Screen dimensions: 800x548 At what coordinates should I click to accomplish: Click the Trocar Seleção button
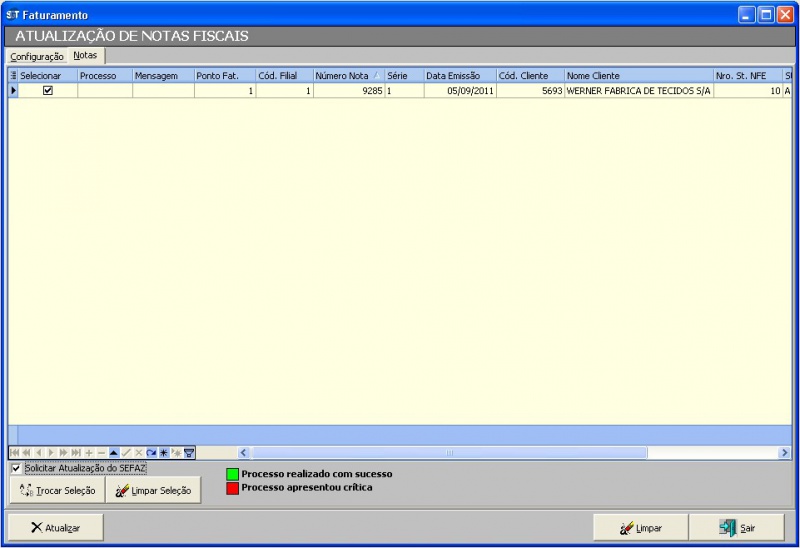click(57, 490)
